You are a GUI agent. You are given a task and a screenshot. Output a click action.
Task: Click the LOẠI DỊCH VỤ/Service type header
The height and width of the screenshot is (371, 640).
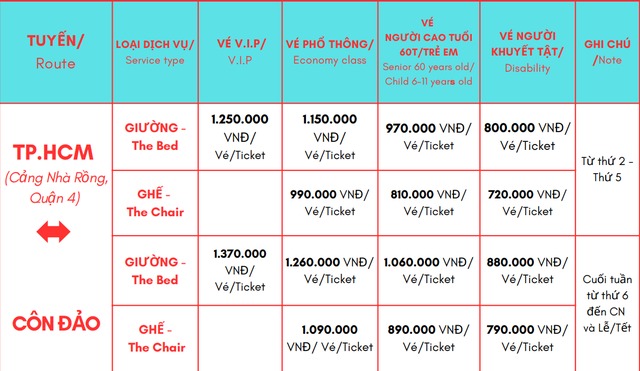coord(155,52)
